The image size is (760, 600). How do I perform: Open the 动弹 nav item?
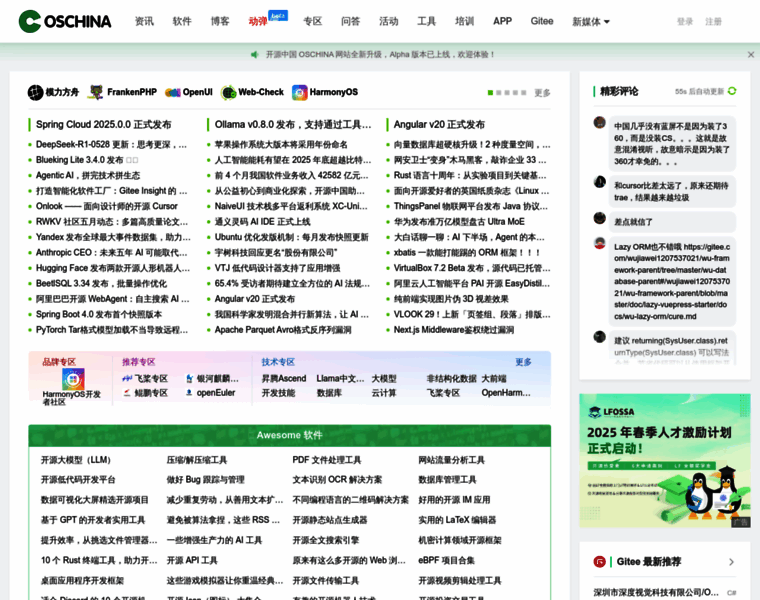click(x=258, y=22)
